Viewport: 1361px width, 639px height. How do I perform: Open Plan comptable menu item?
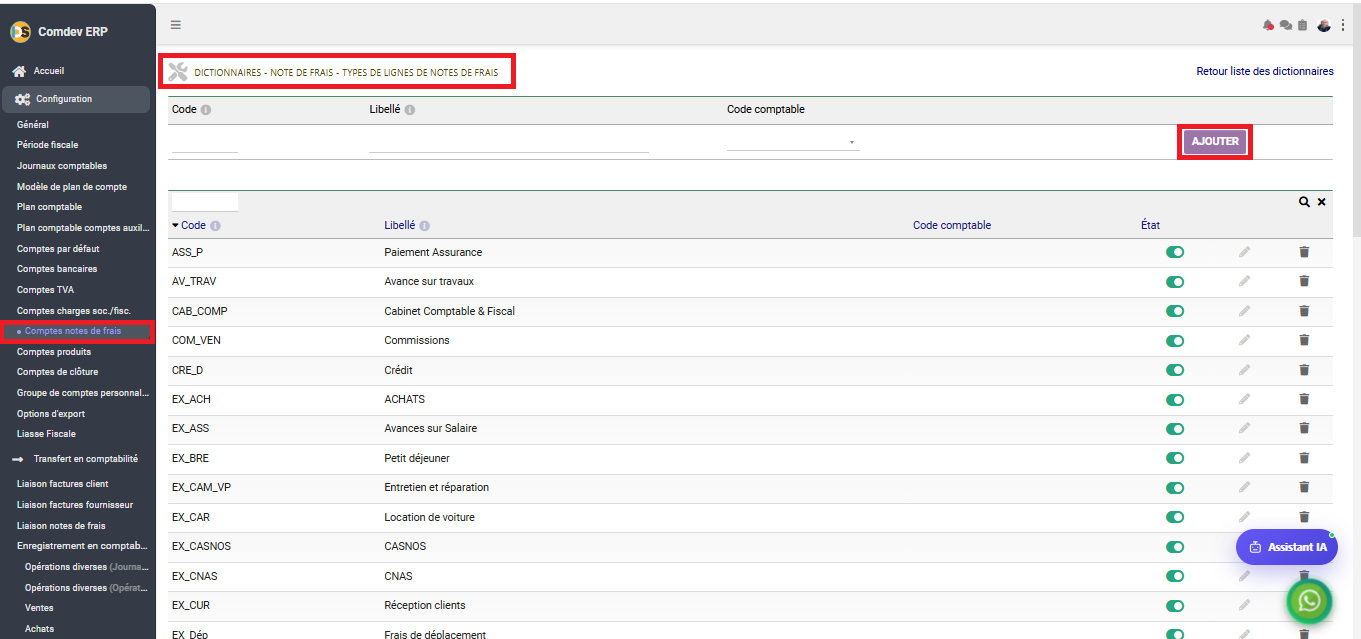pos(49,207)
